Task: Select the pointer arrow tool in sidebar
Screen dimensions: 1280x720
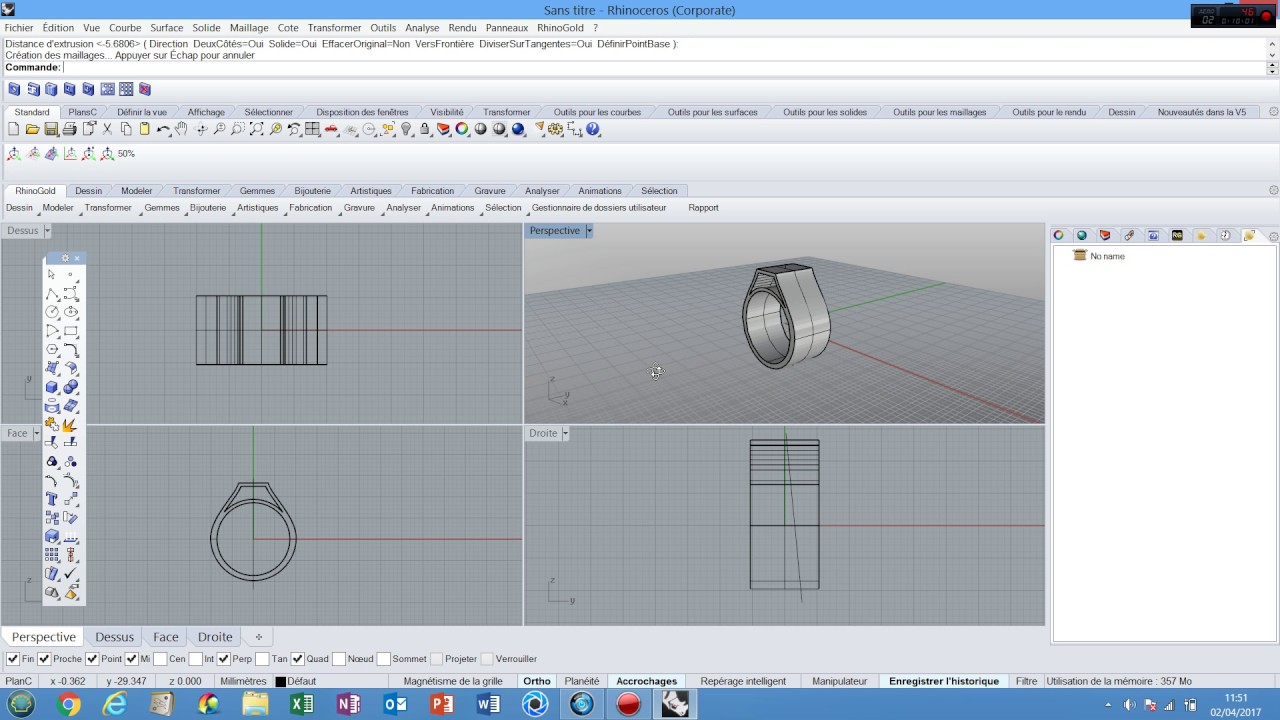Action: (52, 274)
